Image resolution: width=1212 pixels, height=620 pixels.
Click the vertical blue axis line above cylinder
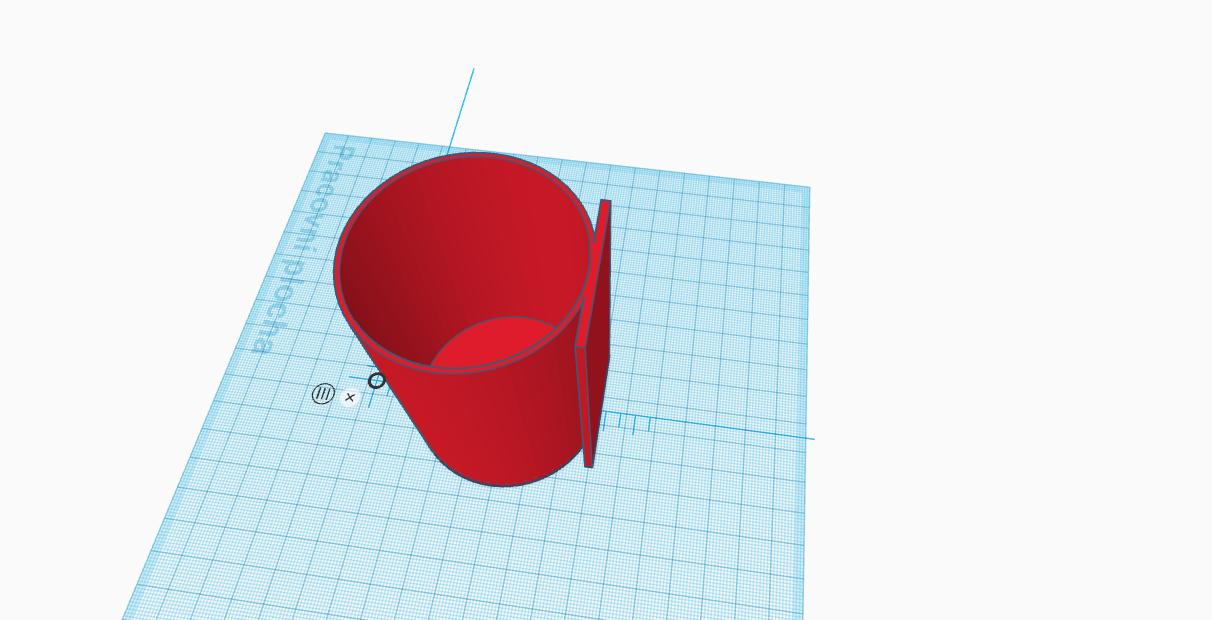click(461, 110)
